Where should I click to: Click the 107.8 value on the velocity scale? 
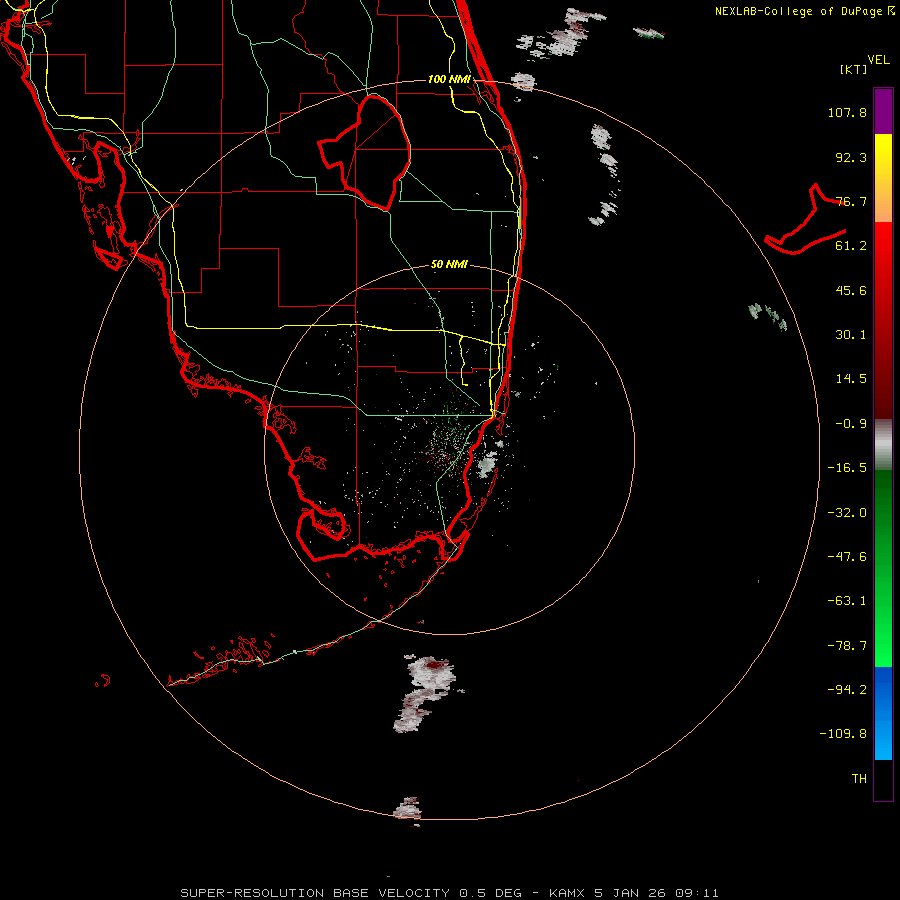coord(847,112)
